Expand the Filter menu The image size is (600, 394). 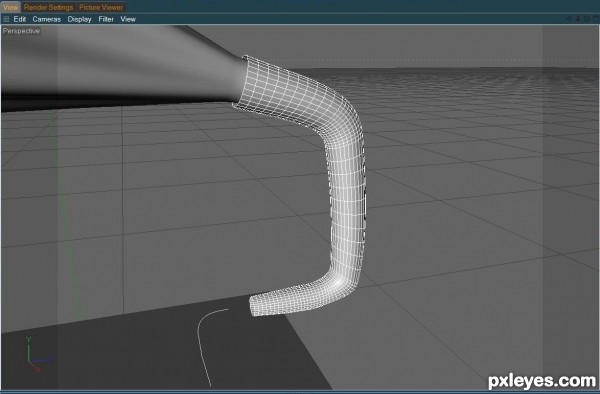[106, 19]
